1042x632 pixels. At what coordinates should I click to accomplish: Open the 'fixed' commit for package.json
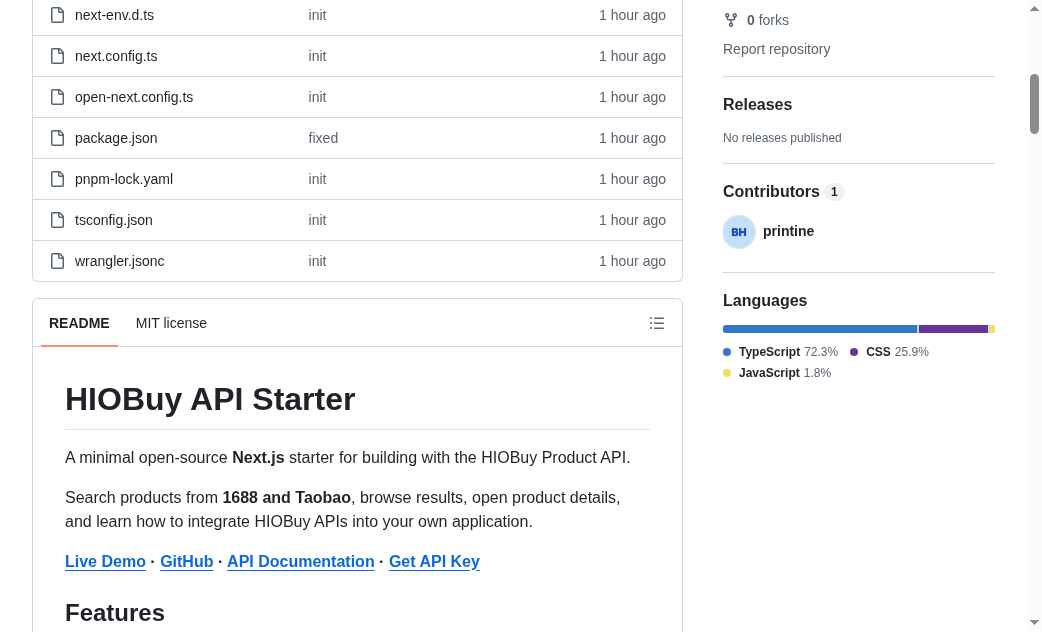(x=323, y=138)
